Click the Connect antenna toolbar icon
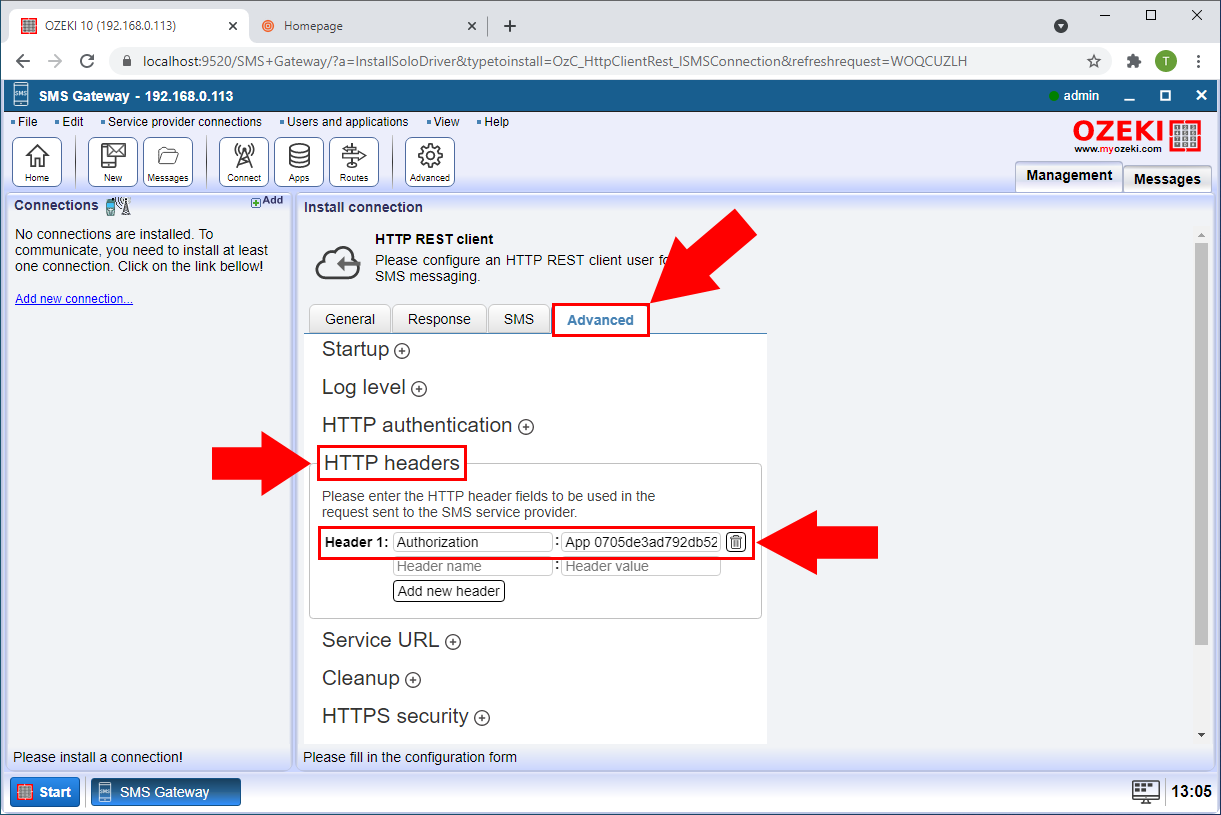Viewport: 1221px width, 815px height. click(244, 162)
